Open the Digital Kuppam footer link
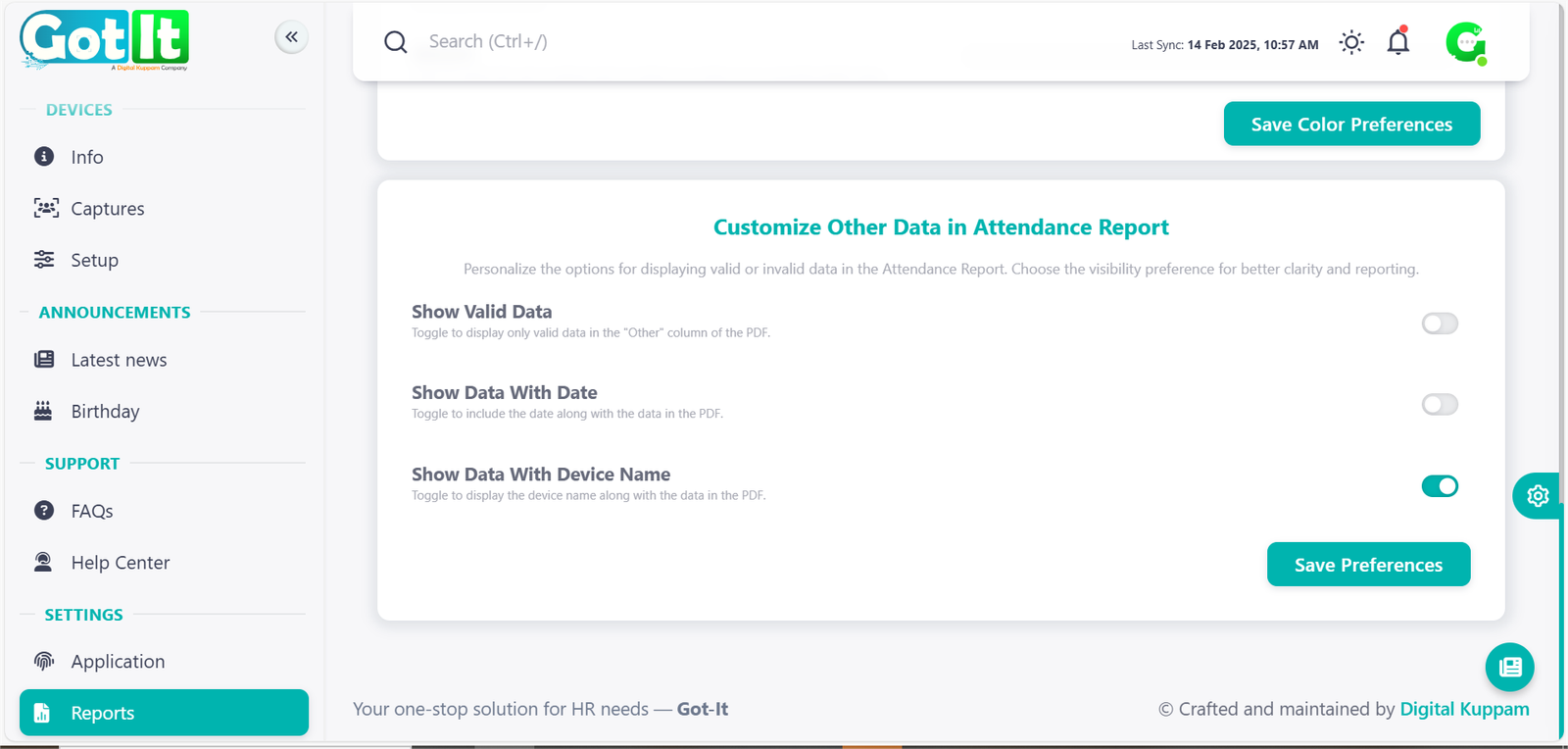Viewport: 1568px width, 749px height. pos(1464,709)
